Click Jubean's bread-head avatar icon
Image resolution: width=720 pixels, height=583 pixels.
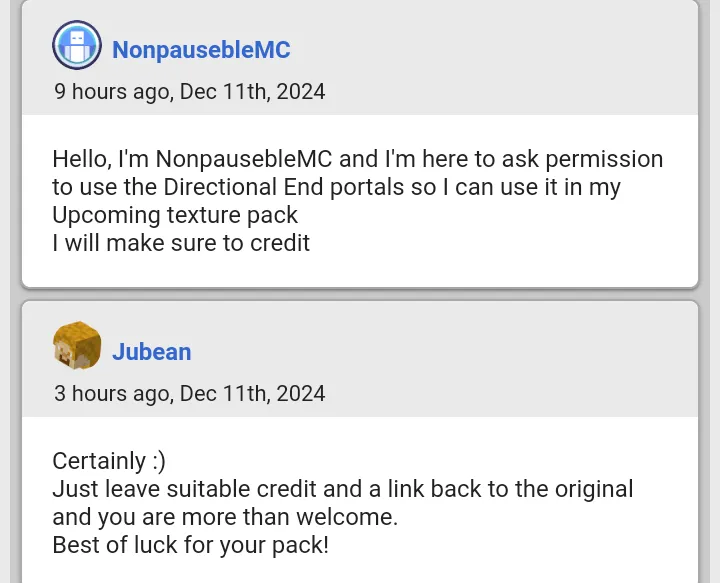click(x=77, y=345)
